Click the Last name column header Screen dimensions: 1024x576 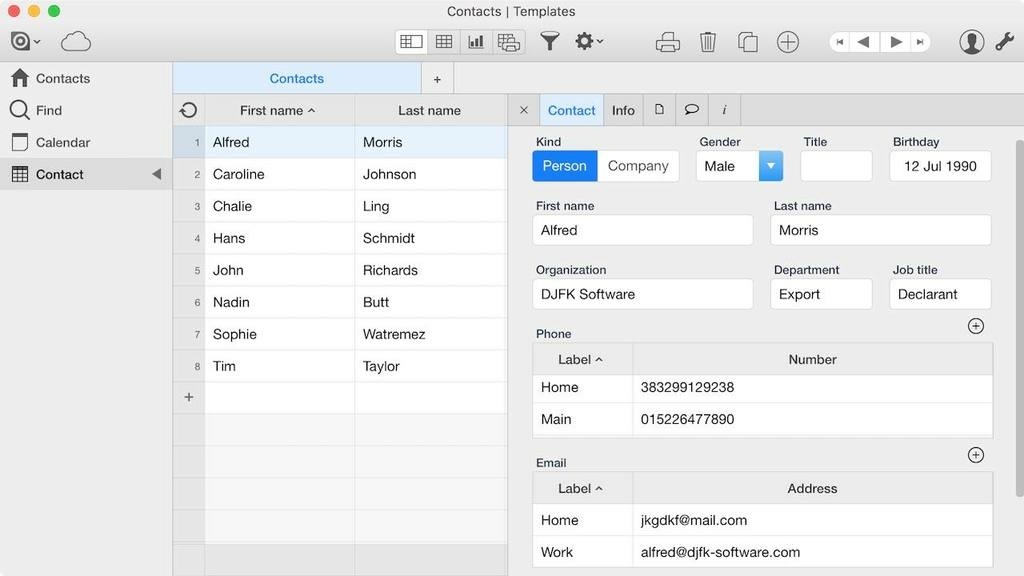pyautogui.click(x=430, y=110)
